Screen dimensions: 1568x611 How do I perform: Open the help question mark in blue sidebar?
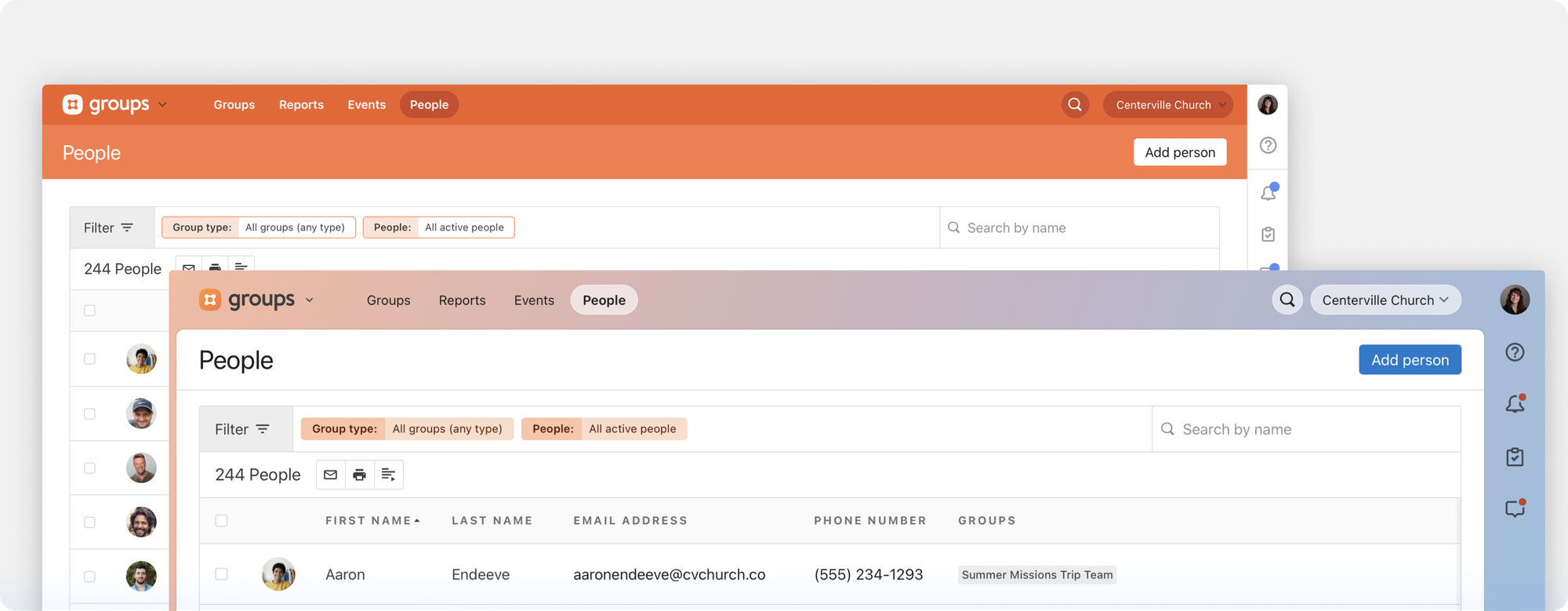1515,352
